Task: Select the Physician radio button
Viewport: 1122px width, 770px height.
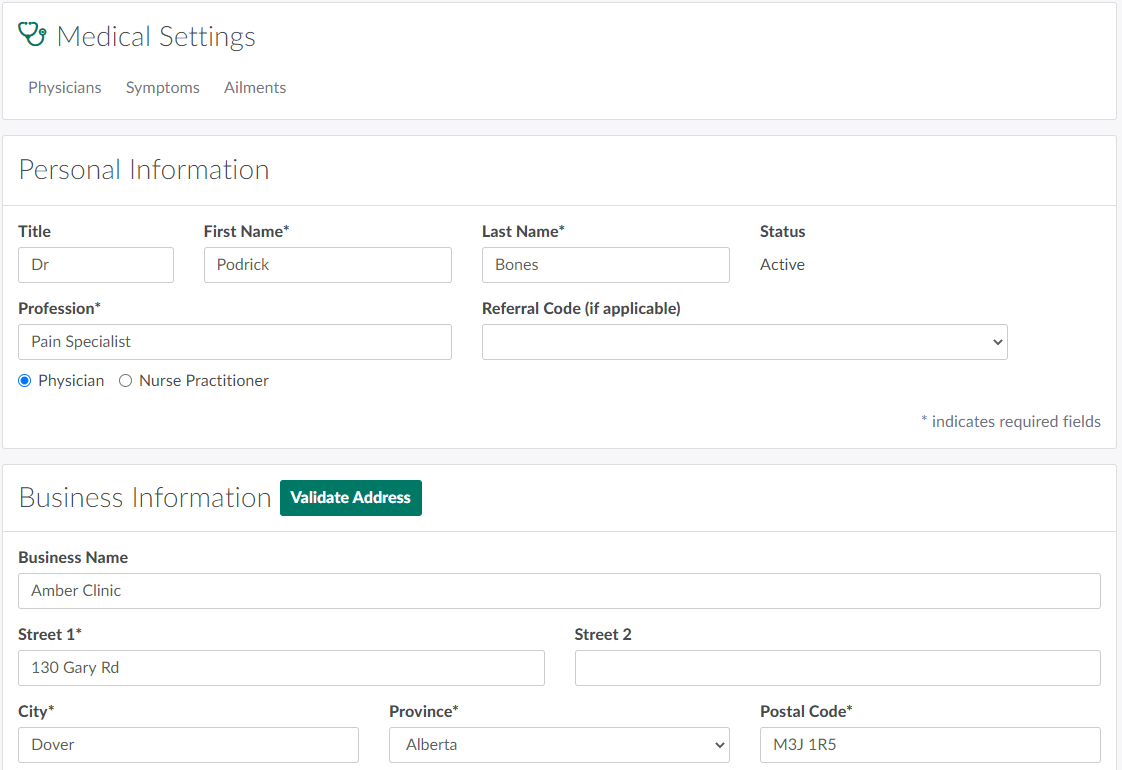Action: 25,381
